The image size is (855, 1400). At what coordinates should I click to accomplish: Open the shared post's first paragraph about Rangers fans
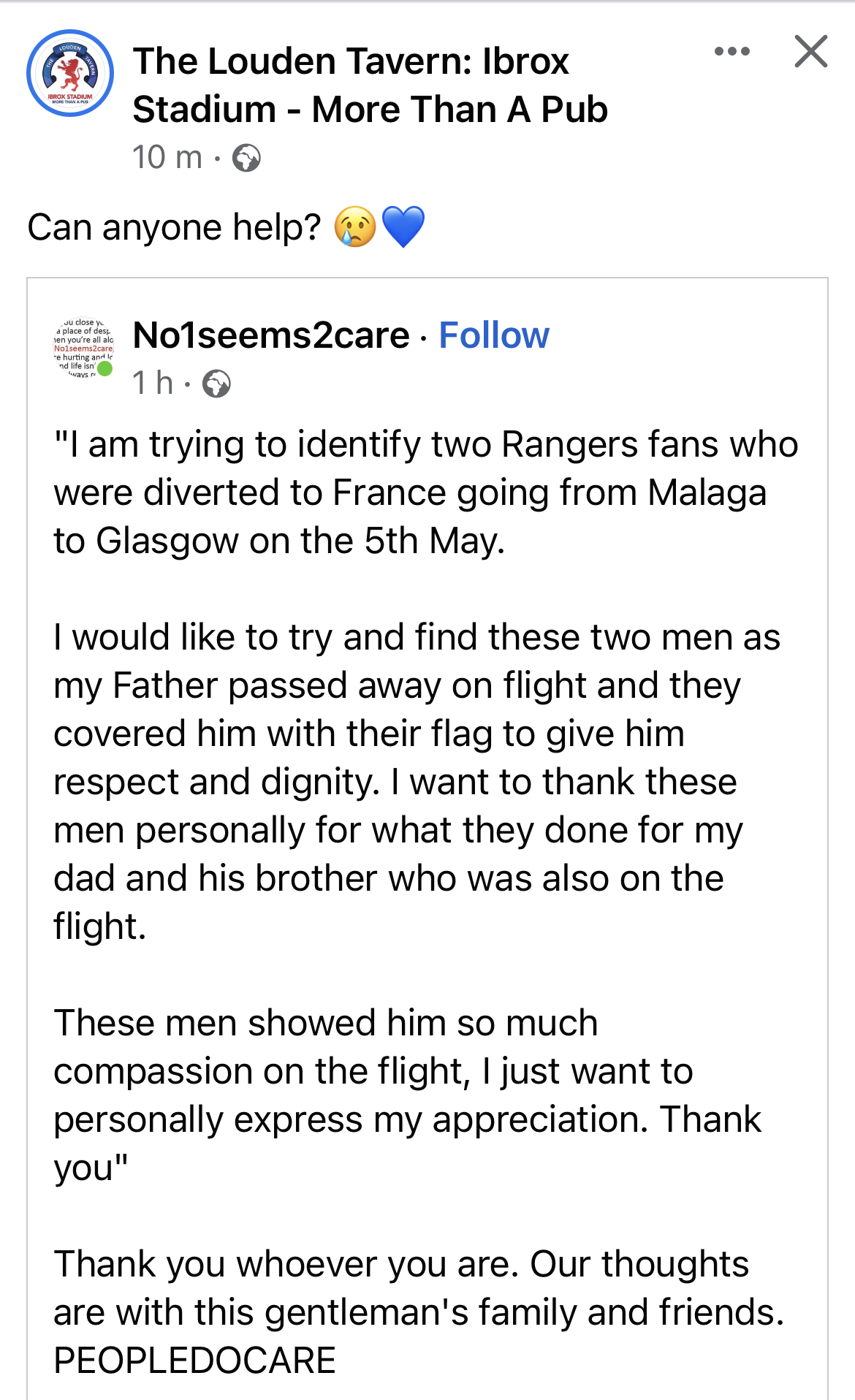[426, 493]
